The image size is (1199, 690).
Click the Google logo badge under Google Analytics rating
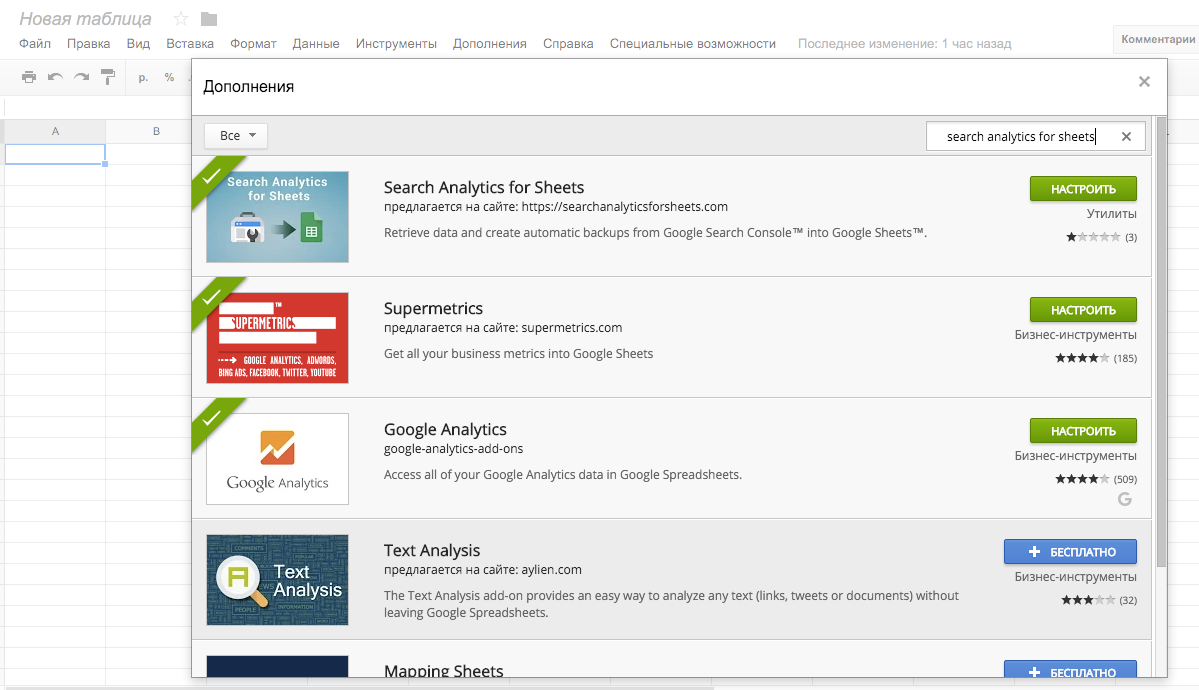(x=1125, y=500)
